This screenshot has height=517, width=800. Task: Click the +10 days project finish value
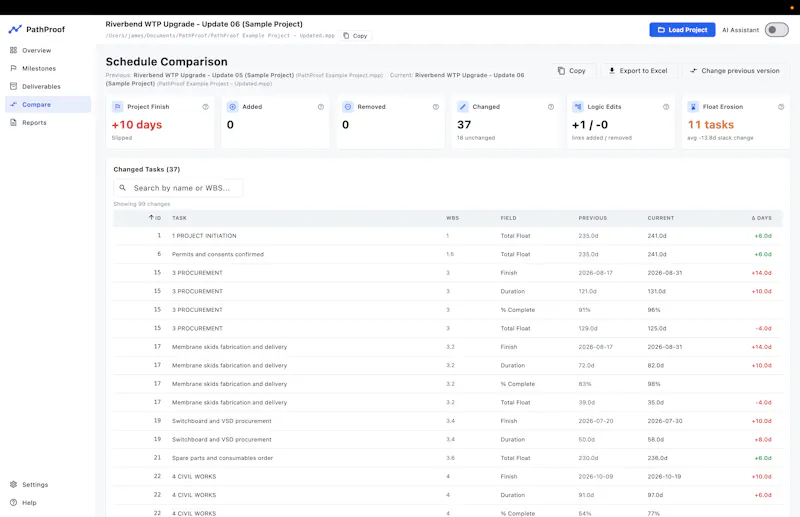click(x=137, y=125)
